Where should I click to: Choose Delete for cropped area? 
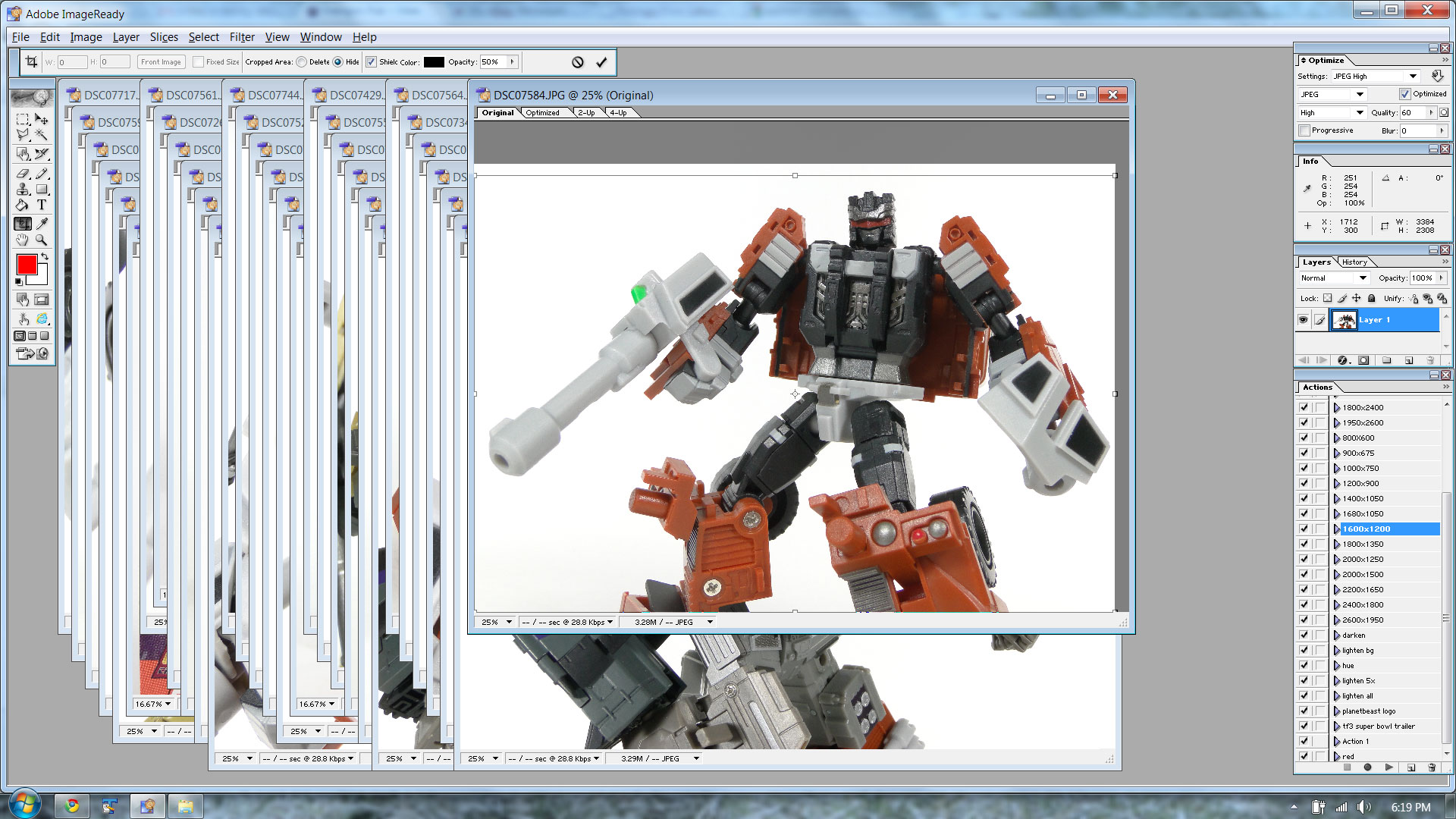[x=302, y=62]
